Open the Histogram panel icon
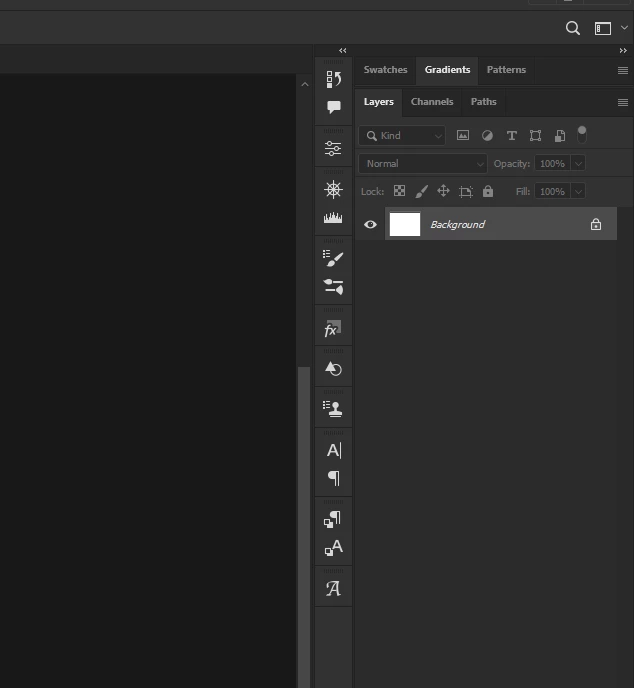 pyautogui.click(x=333, y=218)
